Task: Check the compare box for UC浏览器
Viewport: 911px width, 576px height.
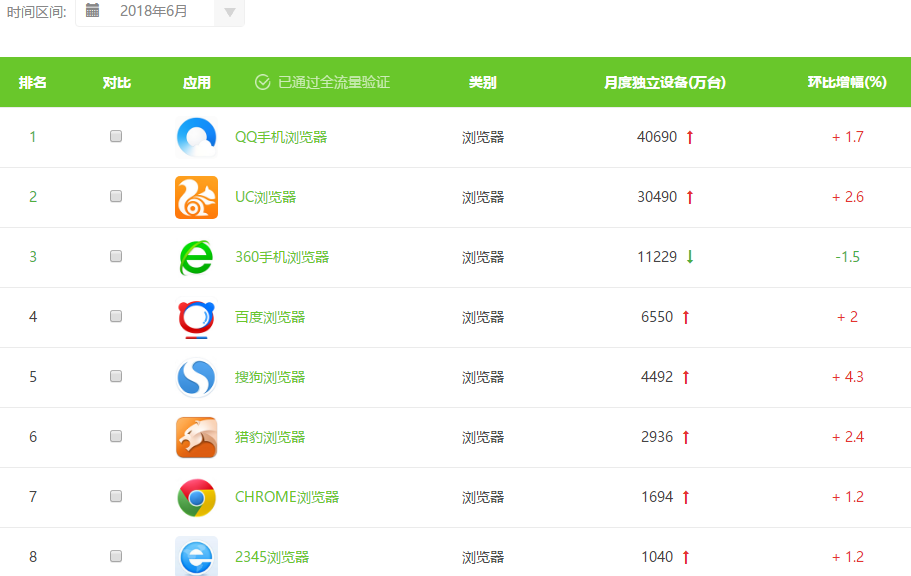Action: point(116,196)
